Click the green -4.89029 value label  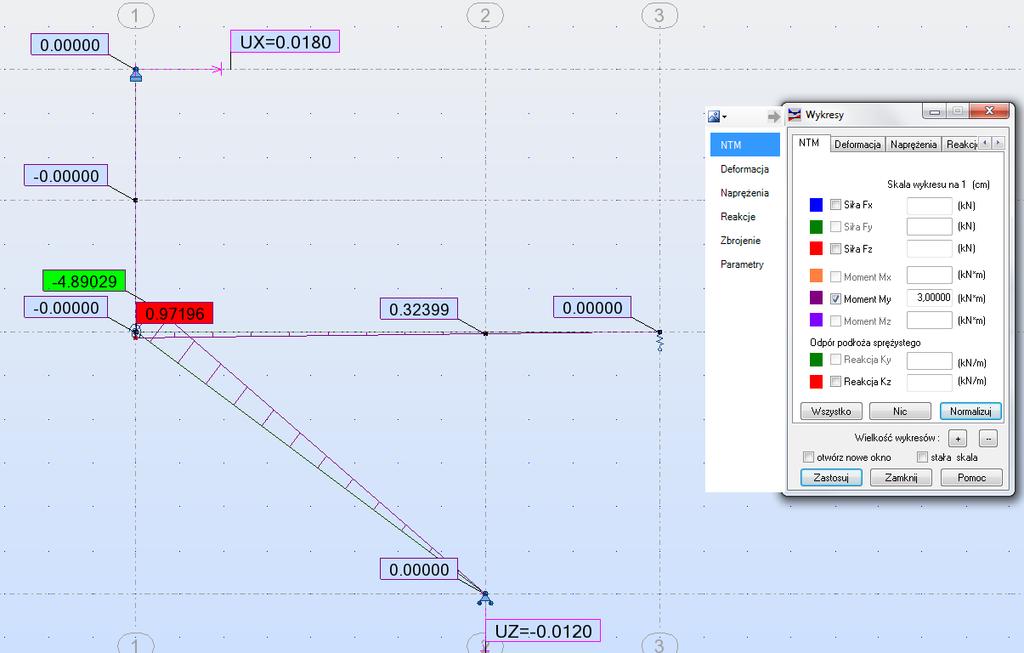(x=84, y=281)
